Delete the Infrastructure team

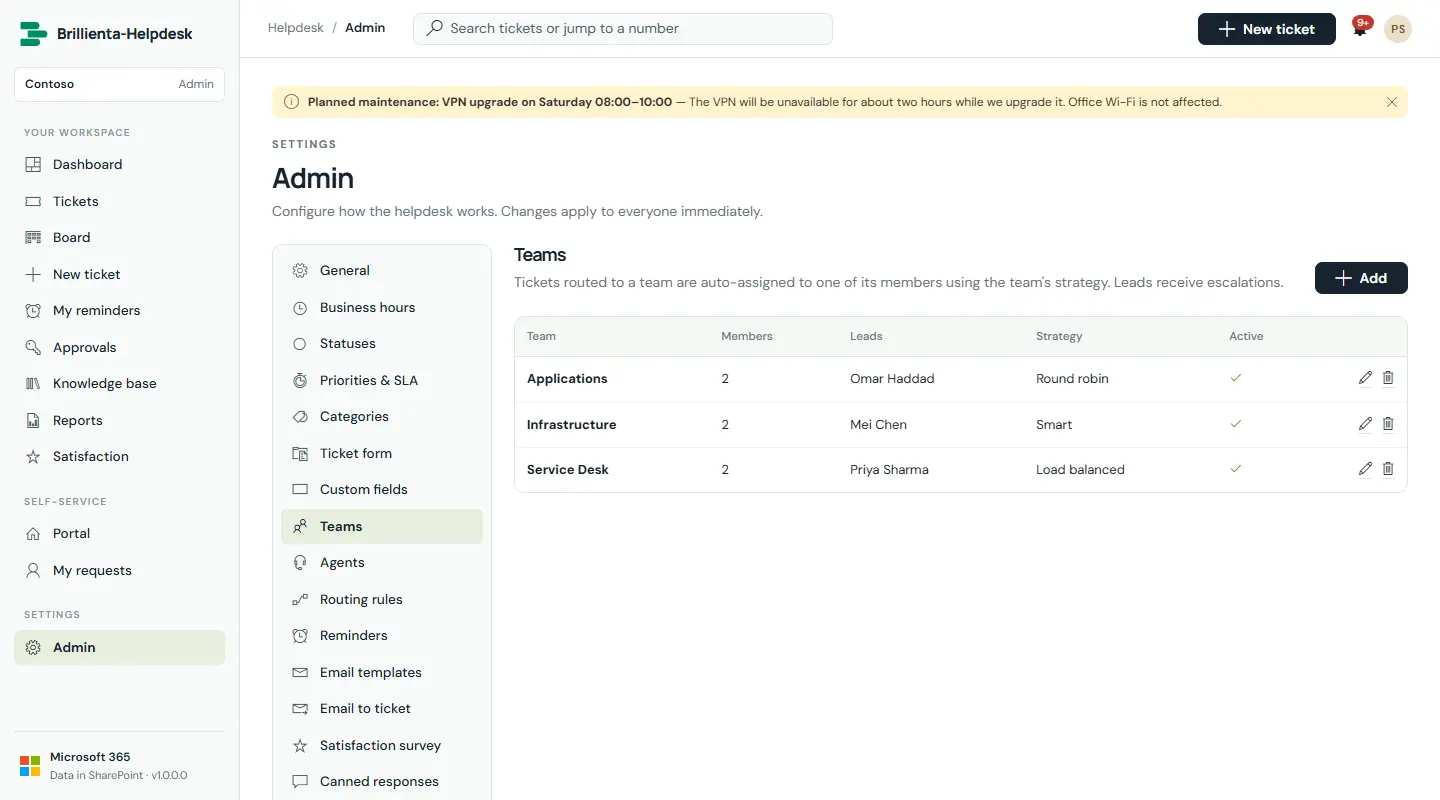[x=1388, y=424]
